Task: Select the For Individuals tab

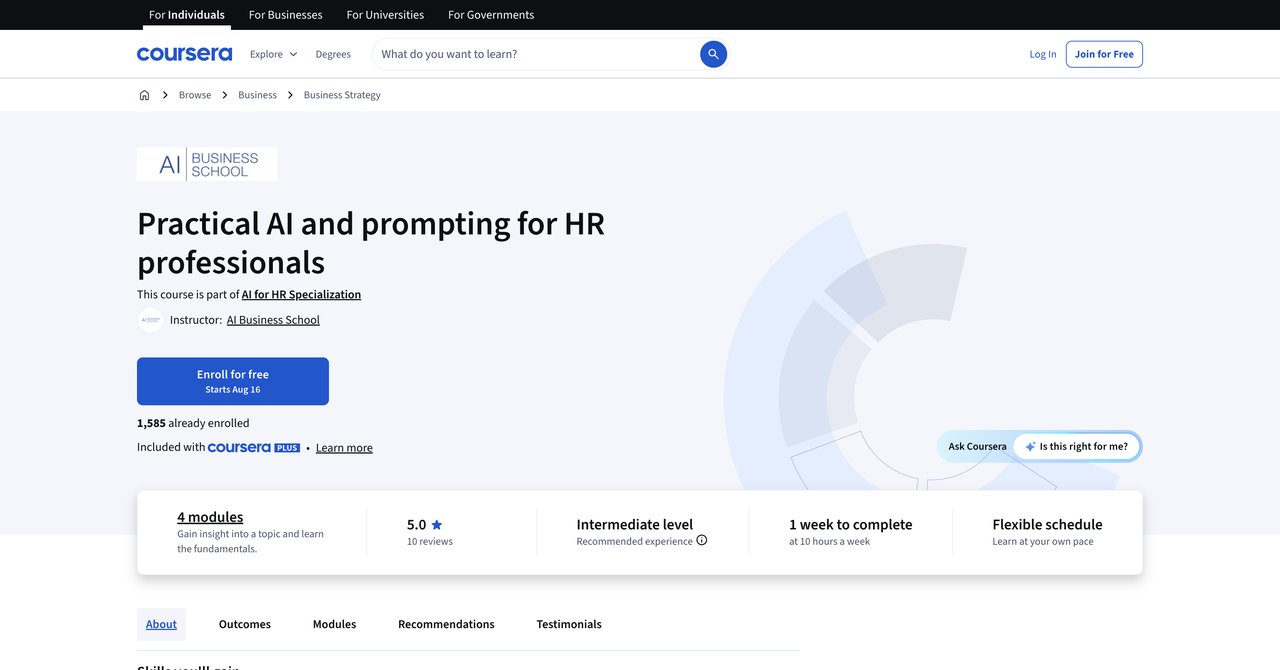Action: click(x=187, y=15)
